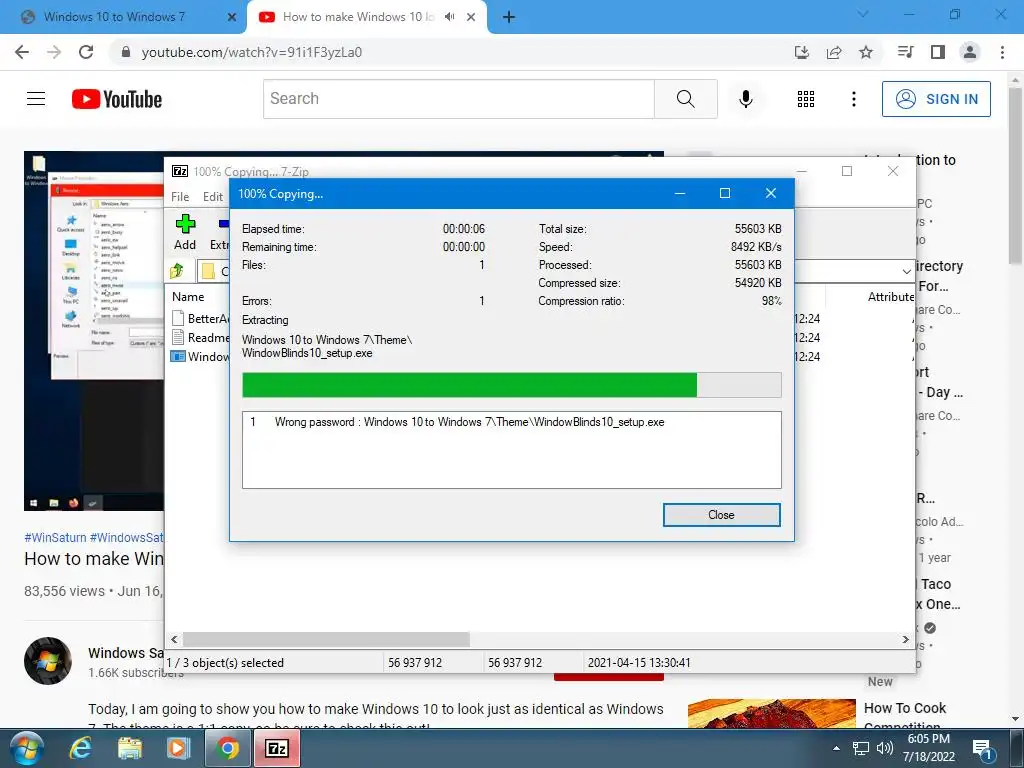Share this page from the address bar
Screen dimensions: 1024x768
[834, 52]
